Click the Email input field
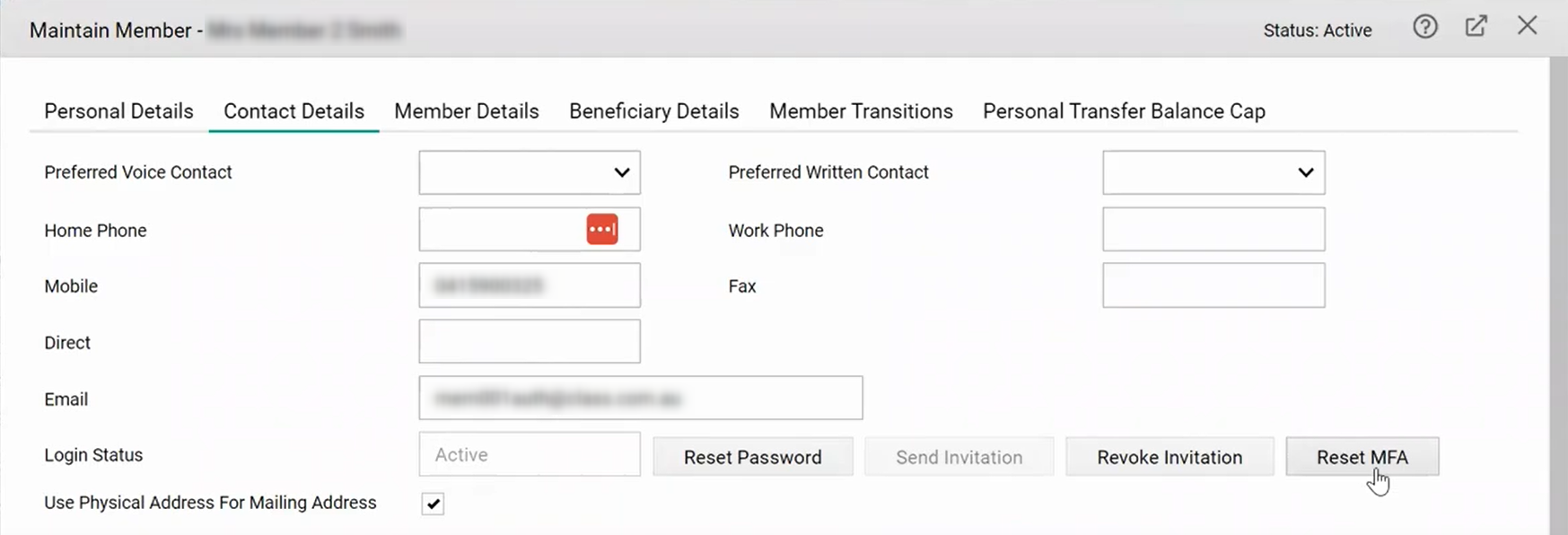 click(640, 398)
